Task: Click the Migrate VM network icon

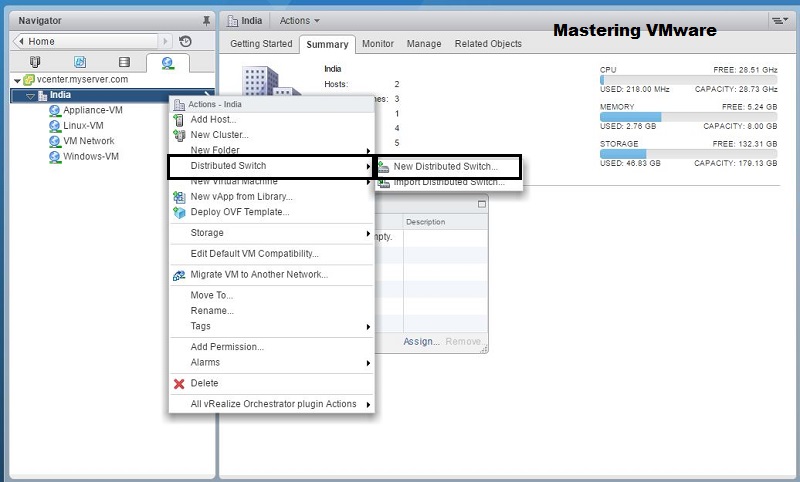Action: [x=179, y=275]
